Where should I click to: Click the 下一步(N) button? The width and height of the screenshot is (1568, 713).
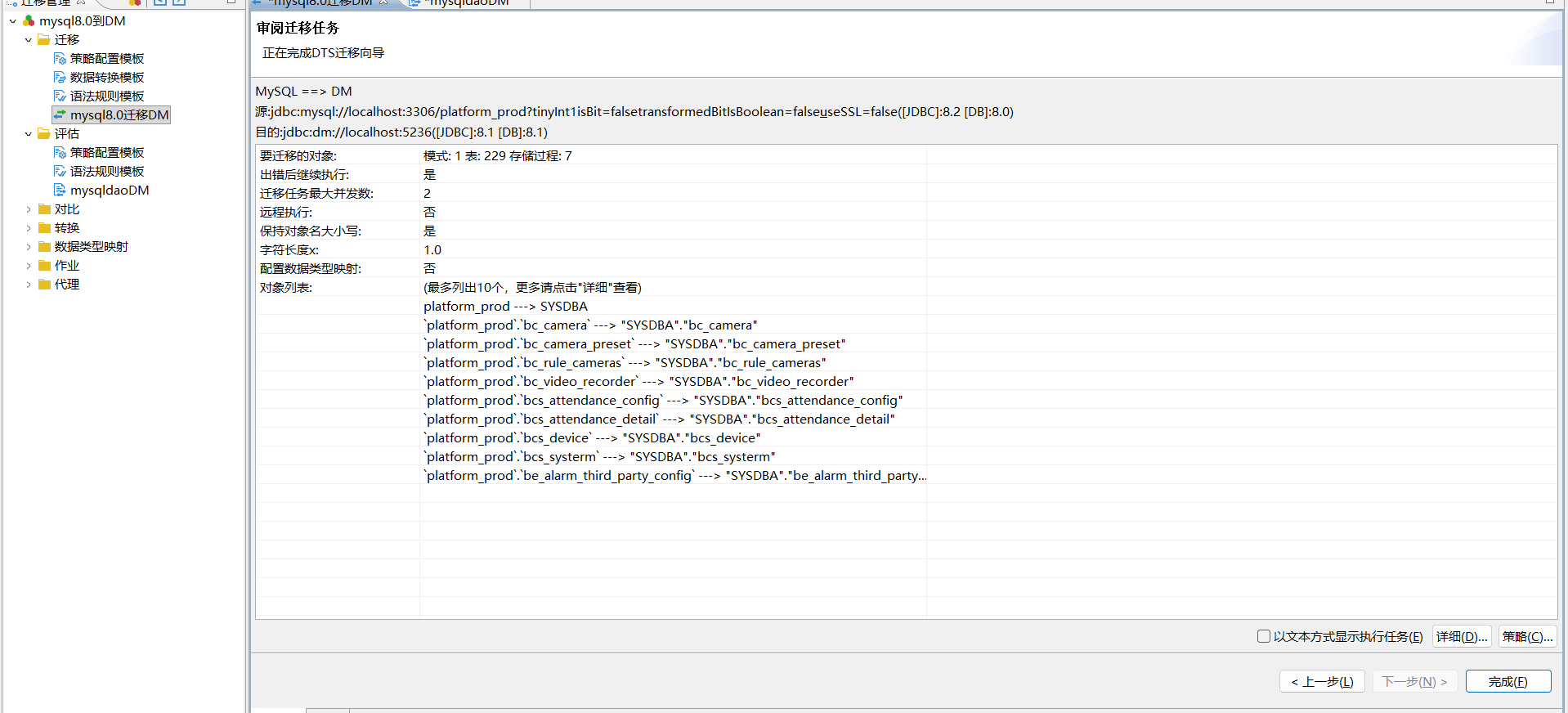(x=1414, y=681)
